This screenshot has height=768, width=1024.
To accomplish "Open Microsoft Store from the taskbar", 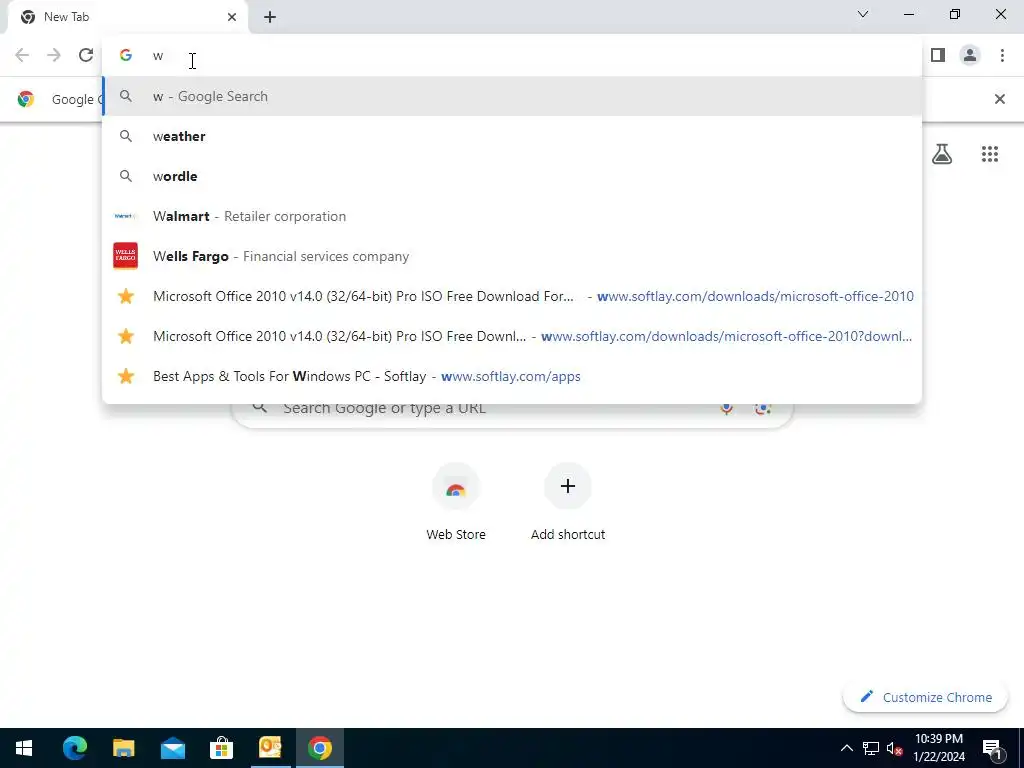I will pyautogui.click(x=221, y=748).
